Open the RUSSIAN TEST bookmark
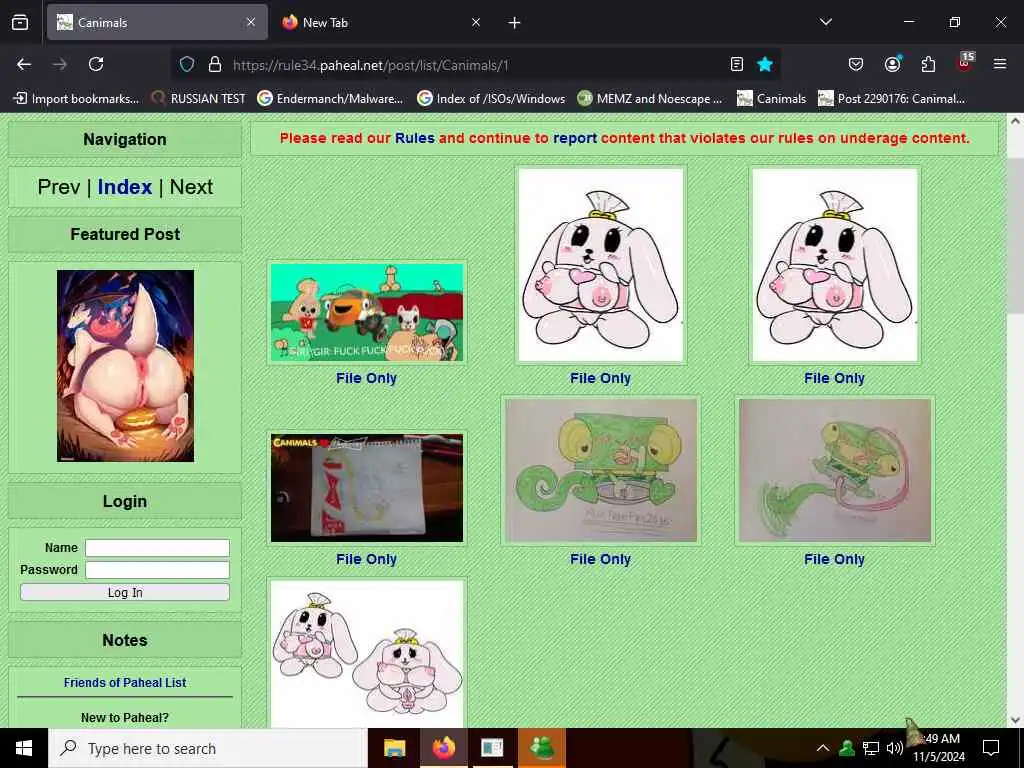 (199, 99)
